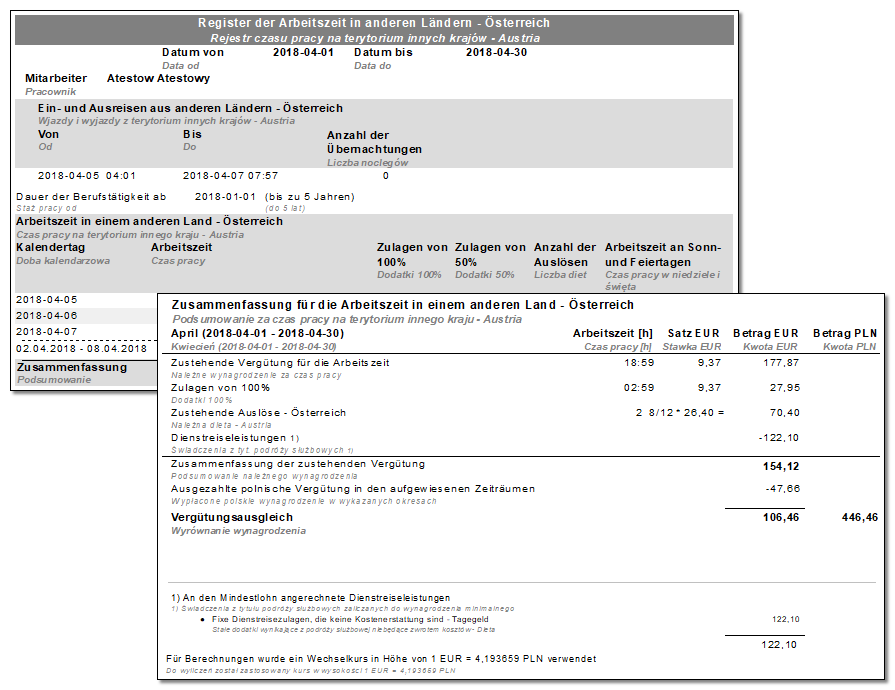The width and height of the screenshot is (895, 690).
Task: Click the exit timestamp 2018-04-07 07:57
Action: [231, 176]
